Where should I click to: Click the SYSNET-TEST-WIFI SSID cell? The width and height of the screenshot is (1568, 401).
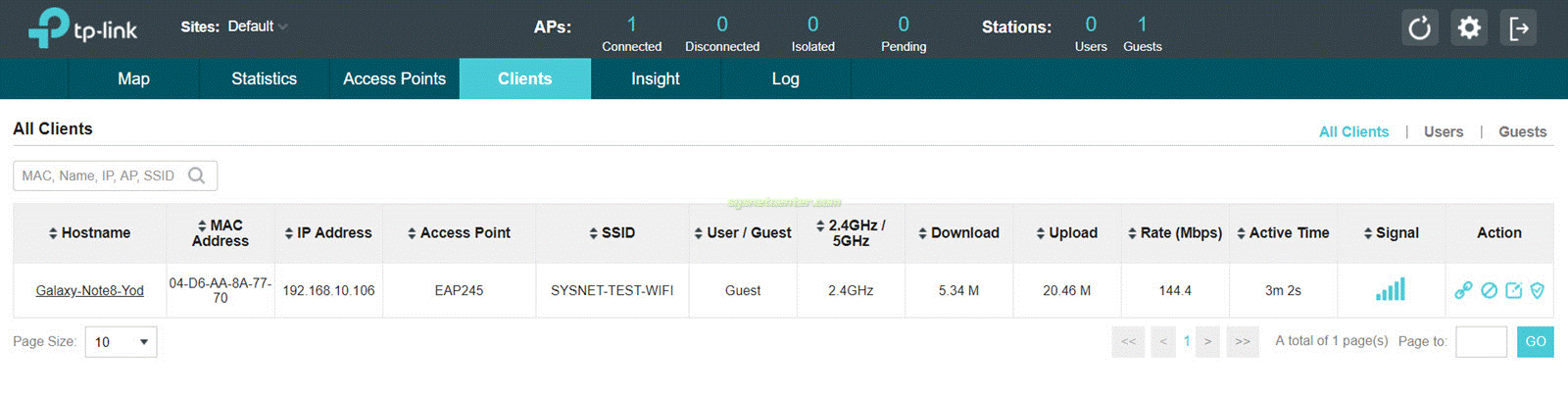[612, 290]
